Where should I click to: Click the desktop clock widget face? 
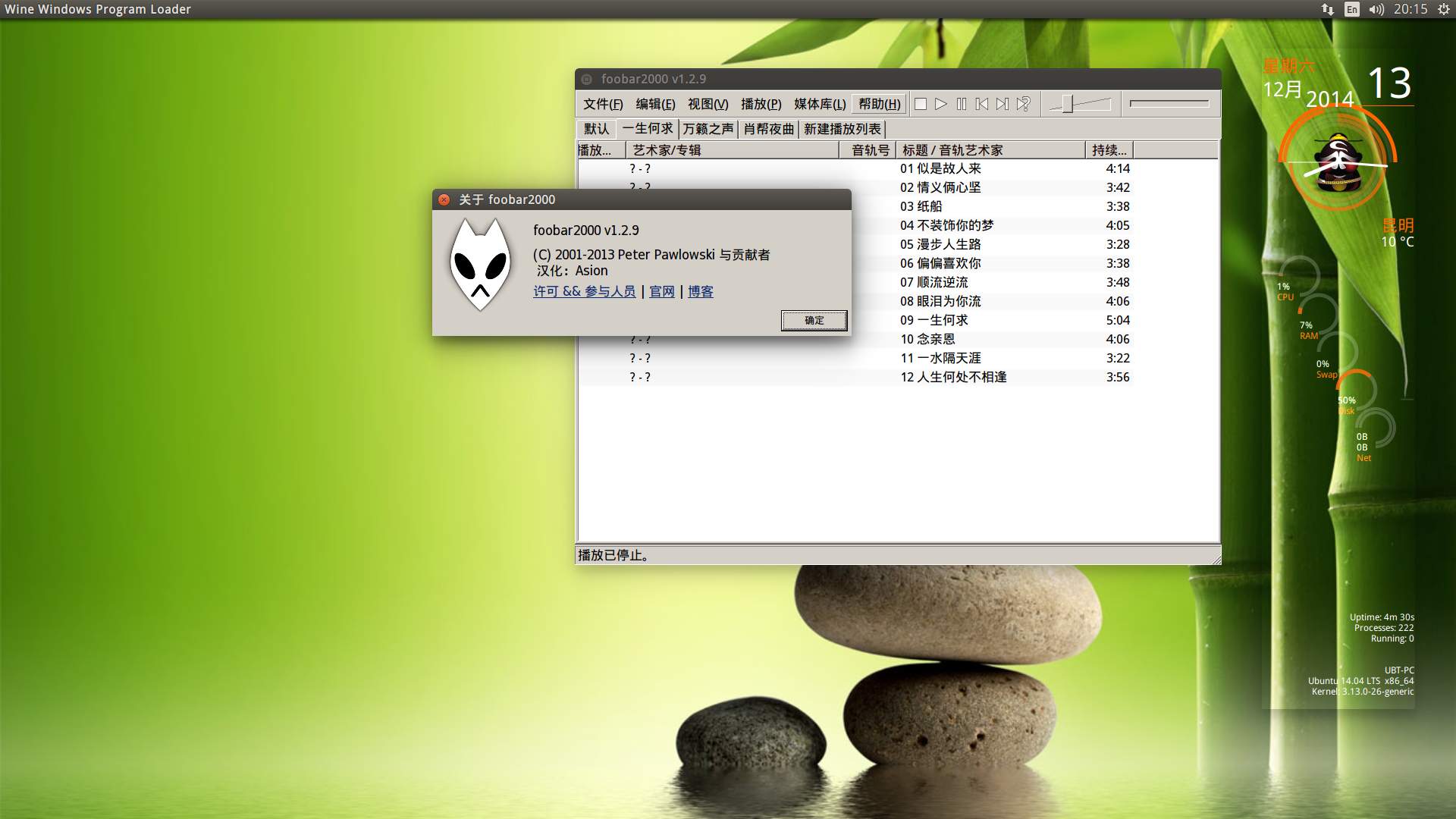(x=1337, y=161)
